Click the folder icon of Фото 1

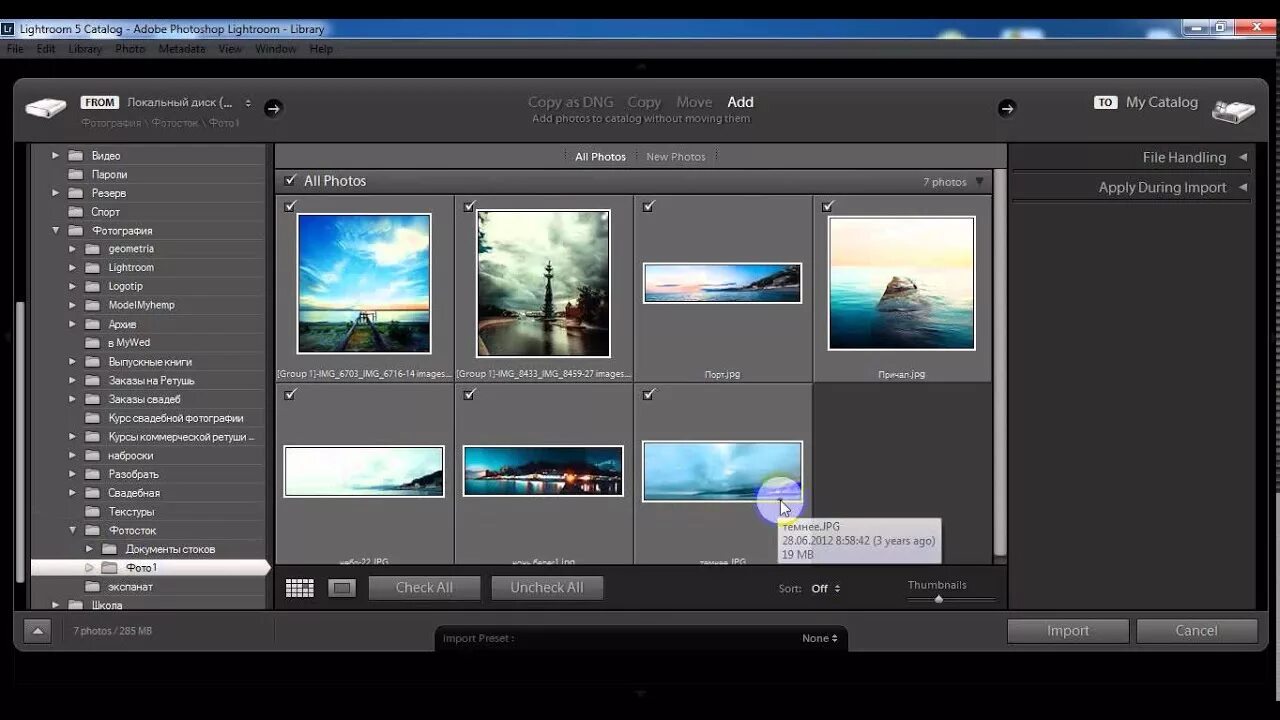coord(110,568)
